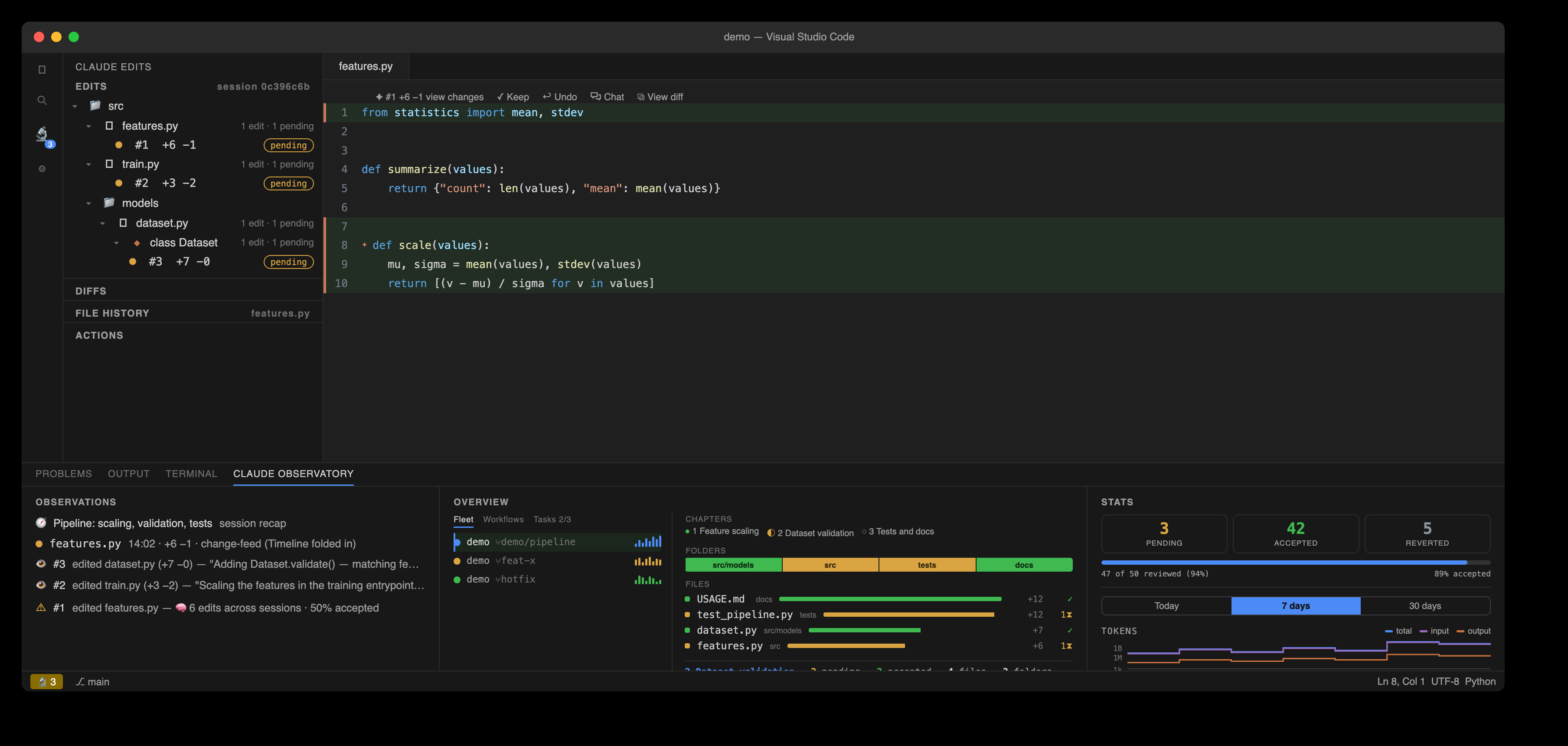Click the file icon beside train.py
Viewport: 1568px width, 746px height.
coord(109,164)
